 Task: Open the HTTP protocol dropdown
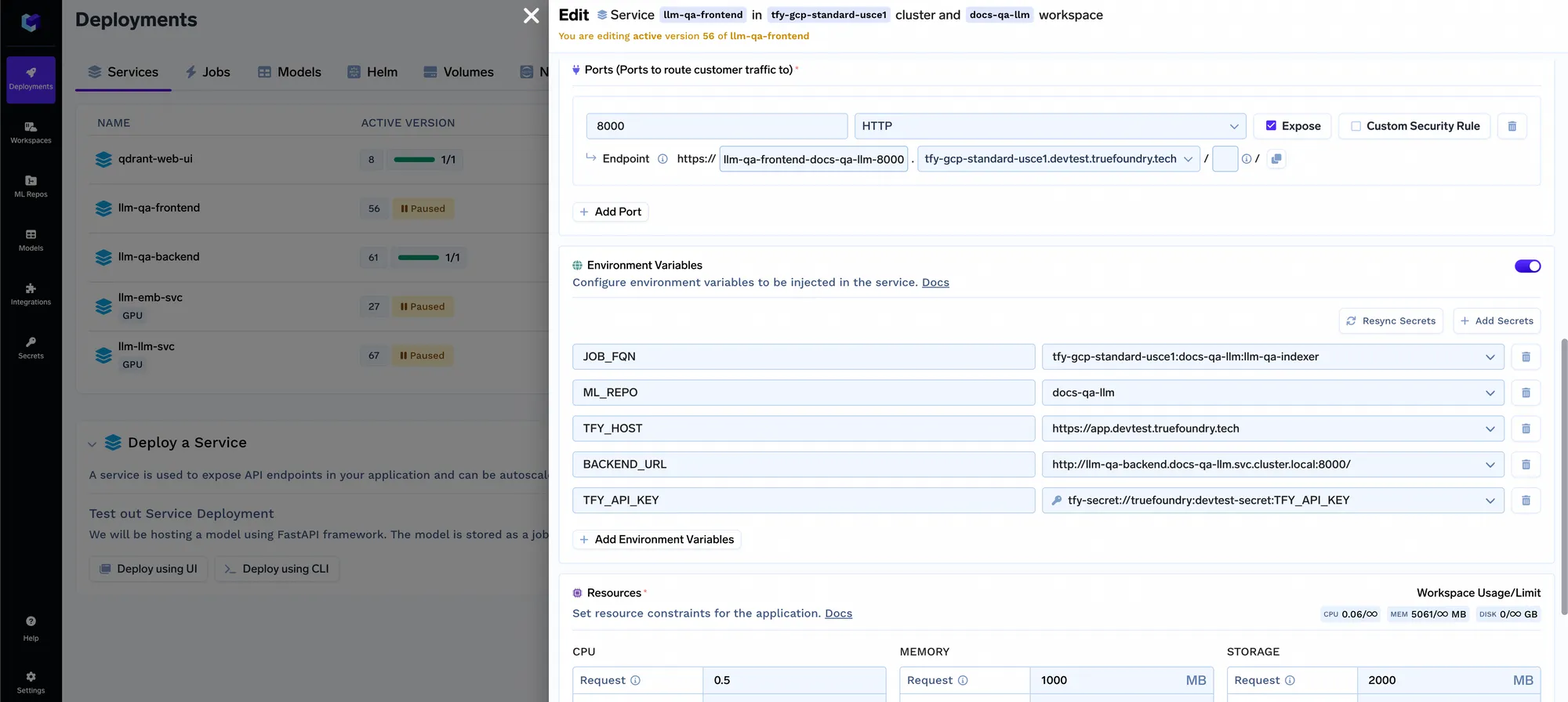pyautogui.click(x=1050, y=126)
